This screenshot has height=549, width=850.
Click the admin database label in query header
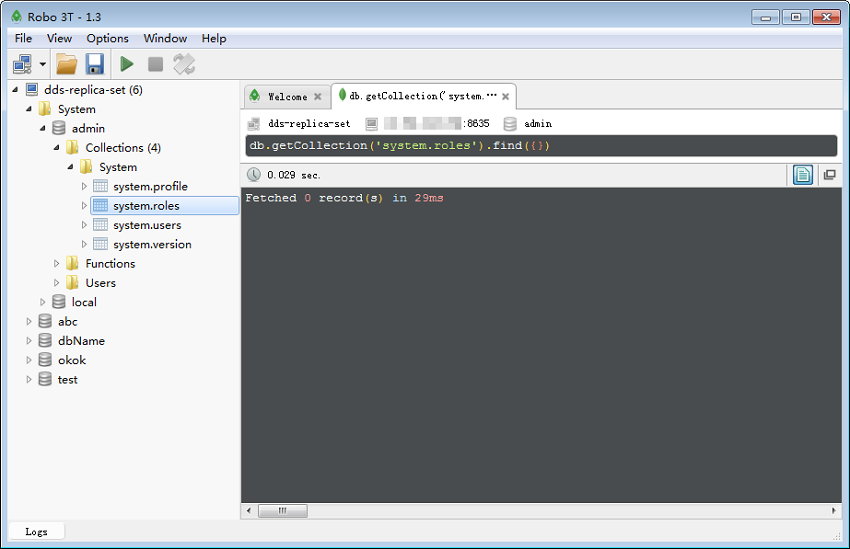click(x=538, y=124)
